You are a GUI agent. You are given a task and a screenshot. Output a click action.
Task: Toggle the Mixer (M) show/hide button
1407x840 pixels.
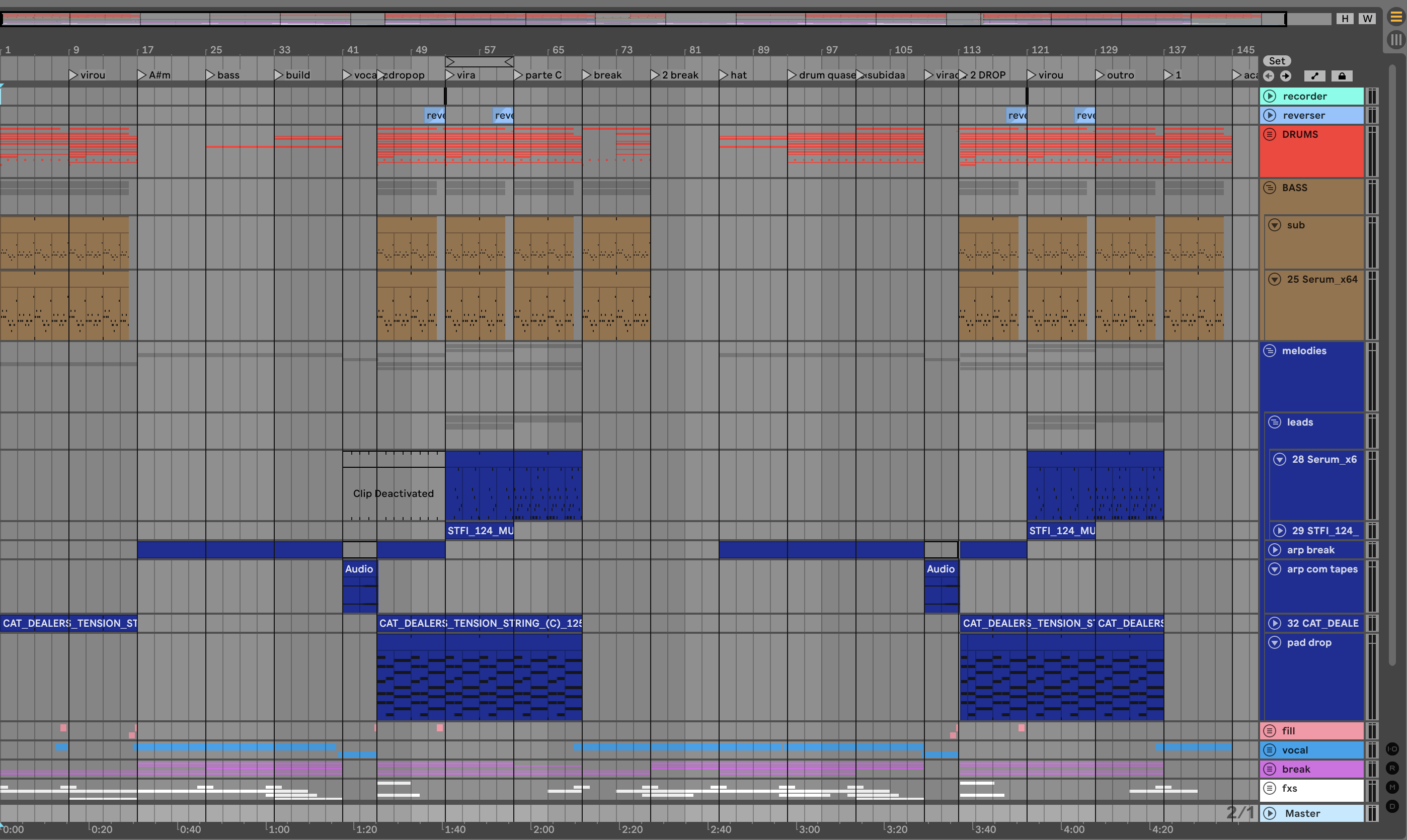click(1392, 787)
